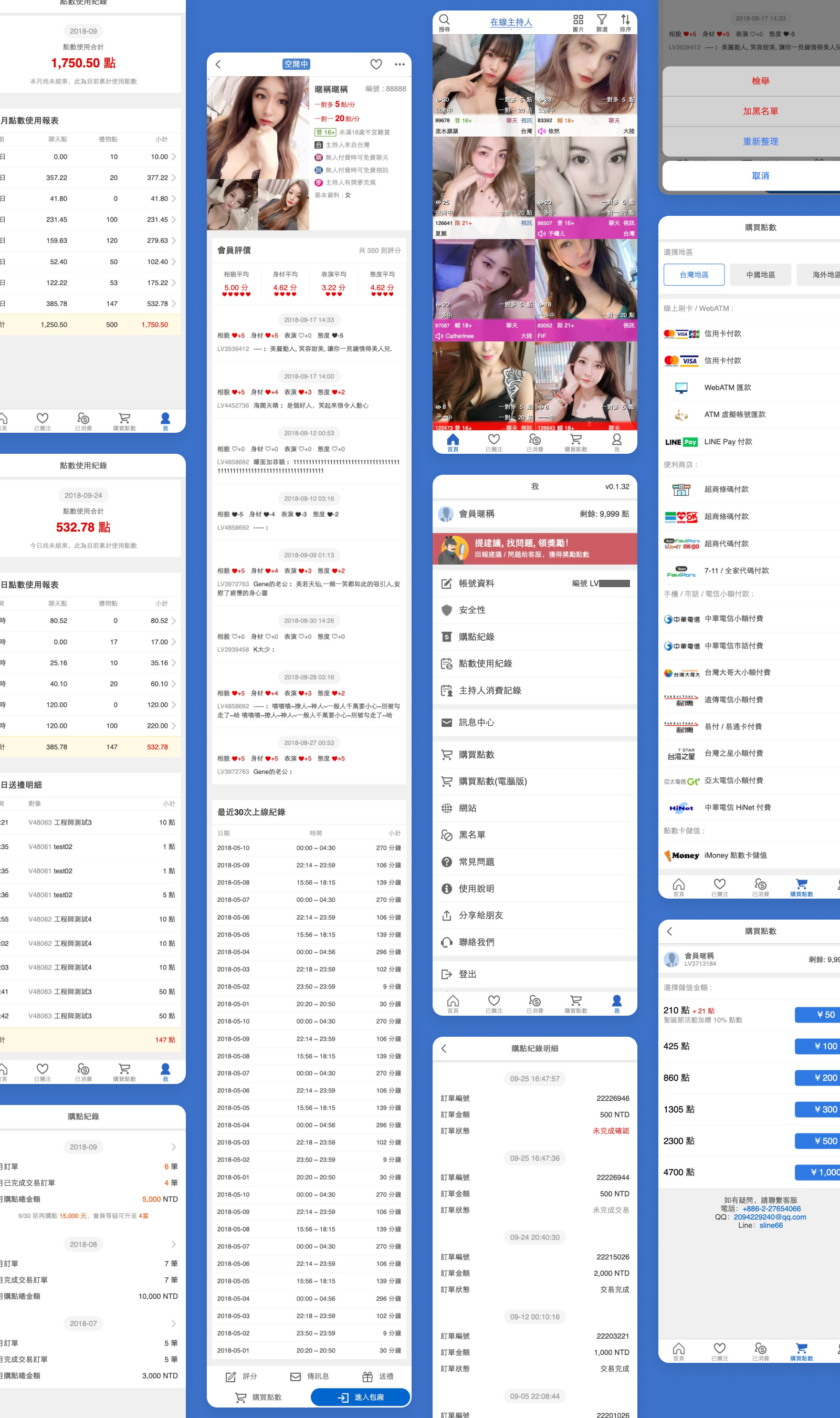This screenshot has height=1418, width=840.
Task: Go back from host profile page
Action: pyautogui.click(x=218, y=65)
